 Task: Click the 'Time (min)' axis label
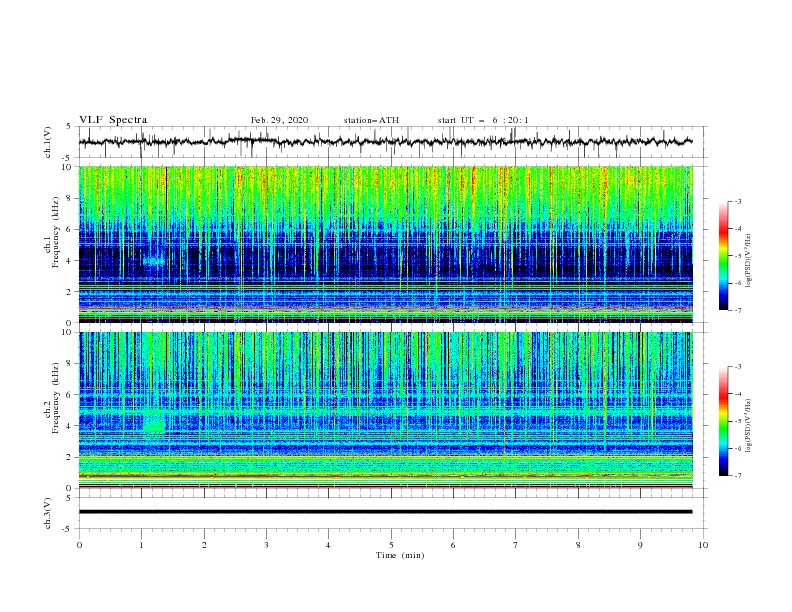click(x=400, y=555)
